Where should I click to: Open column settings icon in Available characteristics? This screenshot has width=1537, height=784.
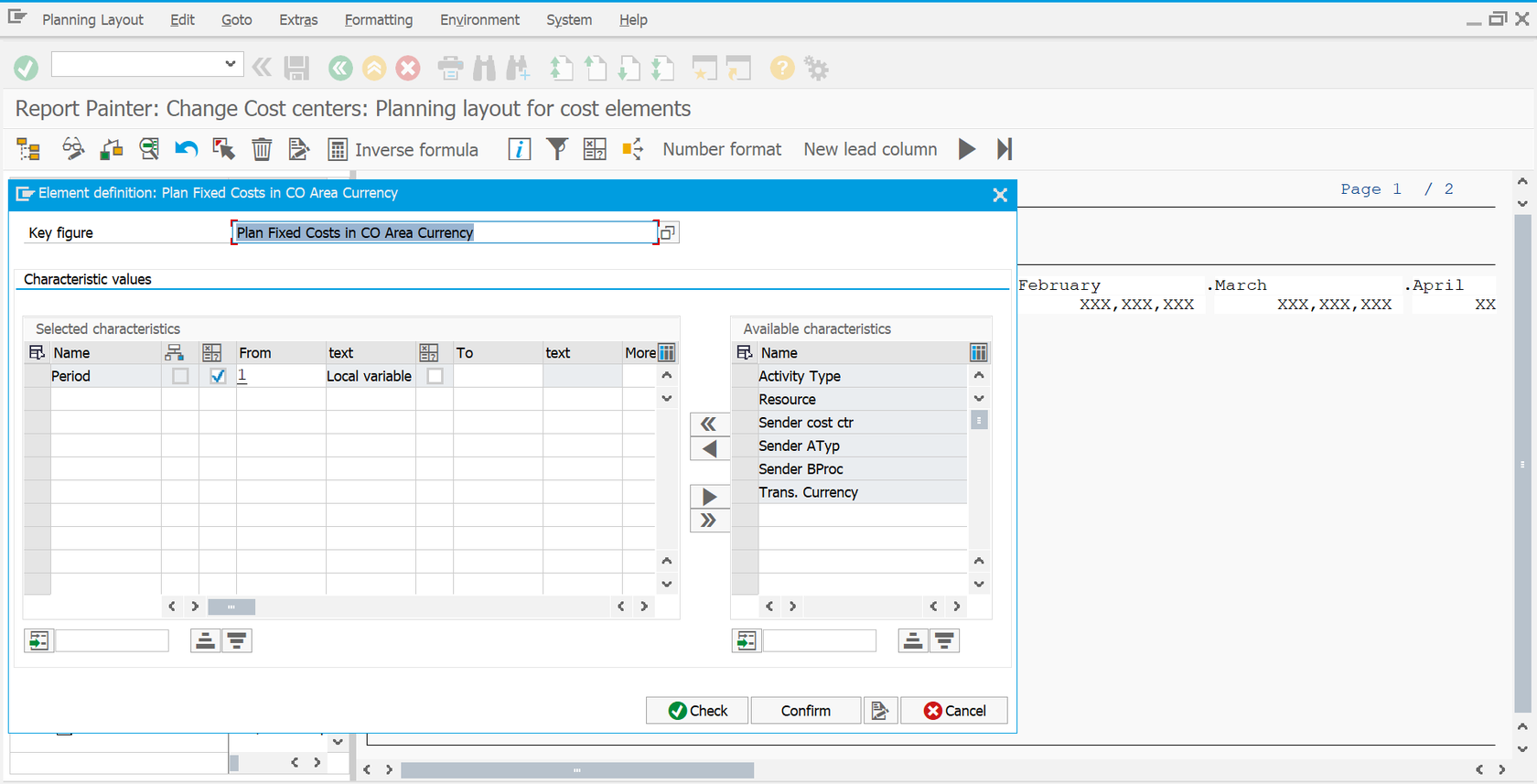click(979, 353)
